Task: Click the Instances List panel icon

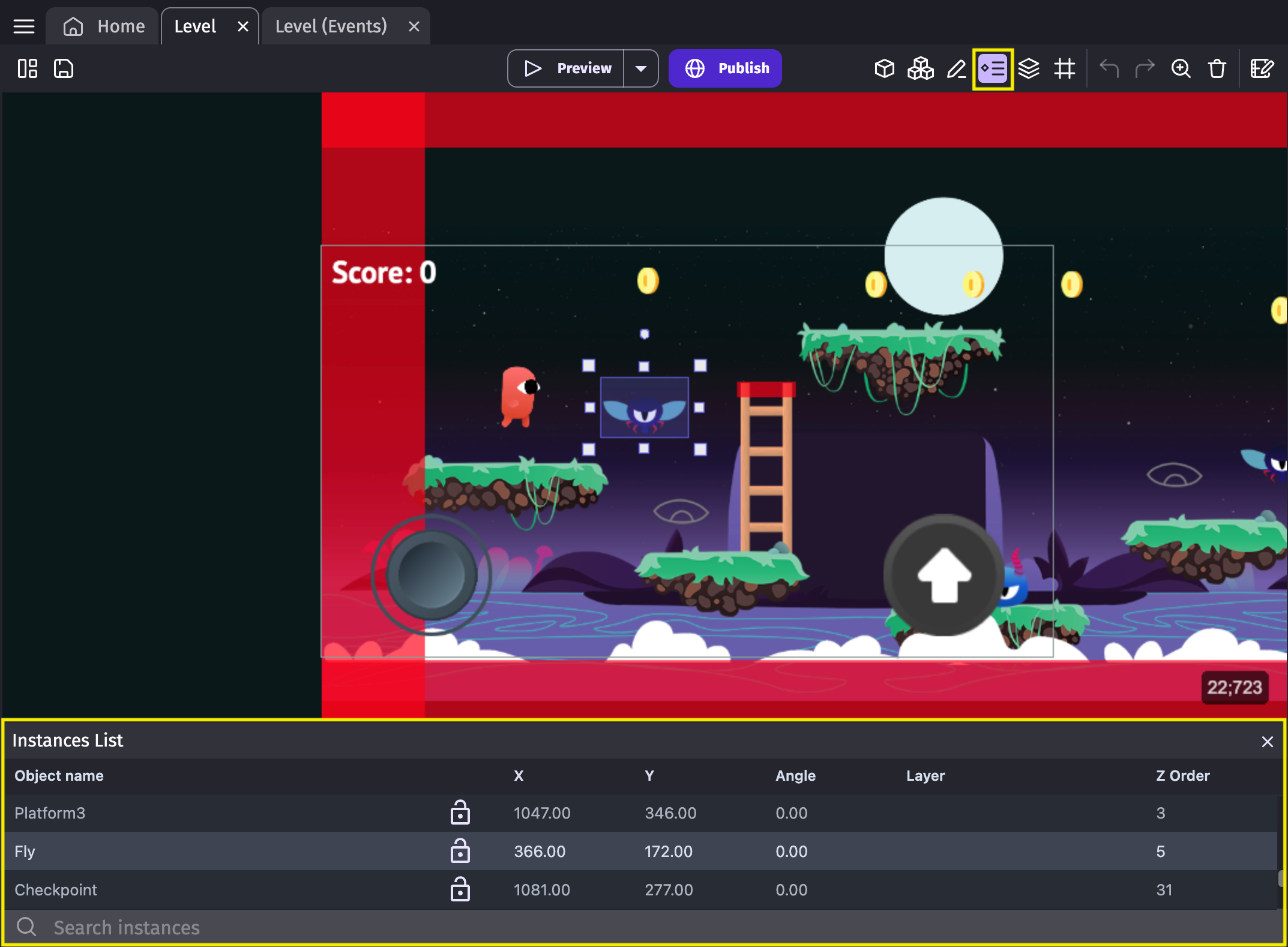Action: pos(993,68)
